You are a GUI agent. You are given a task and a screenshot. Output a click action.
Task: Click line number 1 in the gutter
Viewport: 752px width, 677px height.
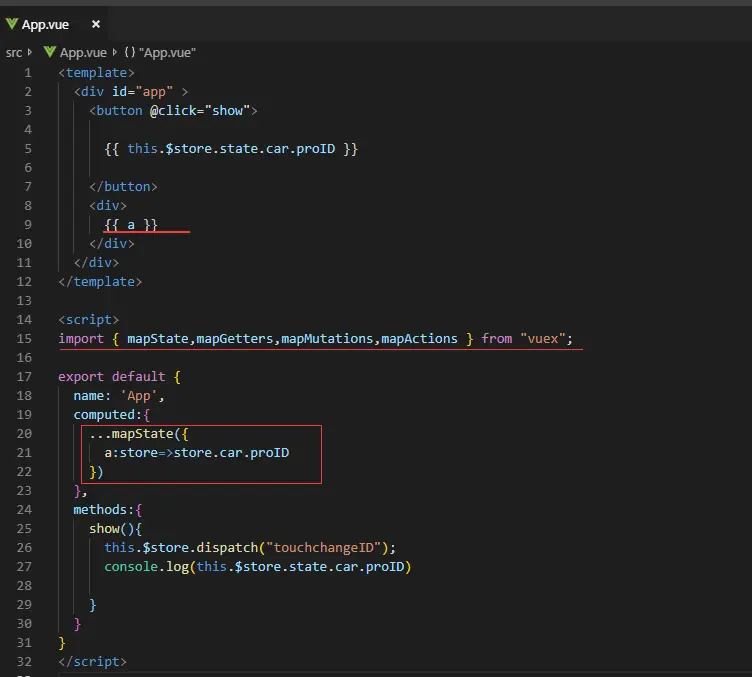(28, 73)
